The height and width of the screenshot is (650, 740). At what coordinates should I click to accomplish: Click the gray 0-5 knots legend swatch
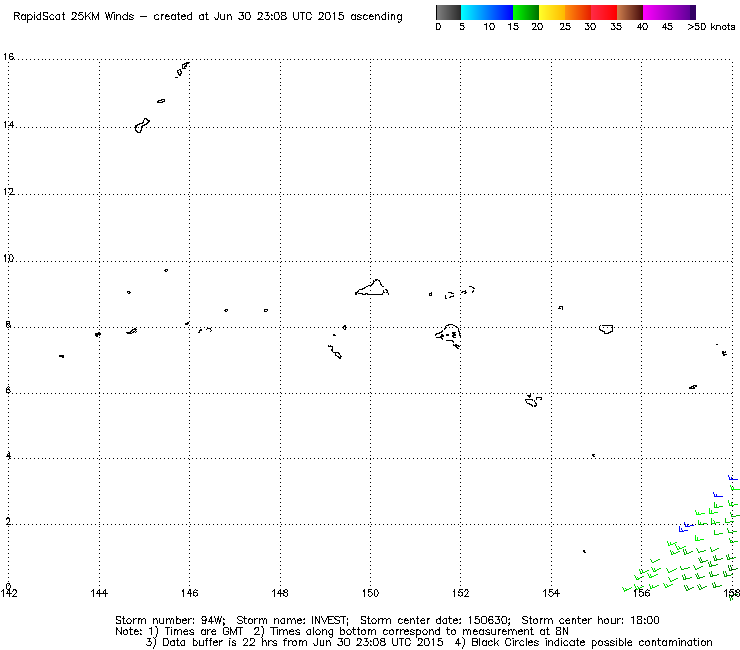[x=448, y=12]
